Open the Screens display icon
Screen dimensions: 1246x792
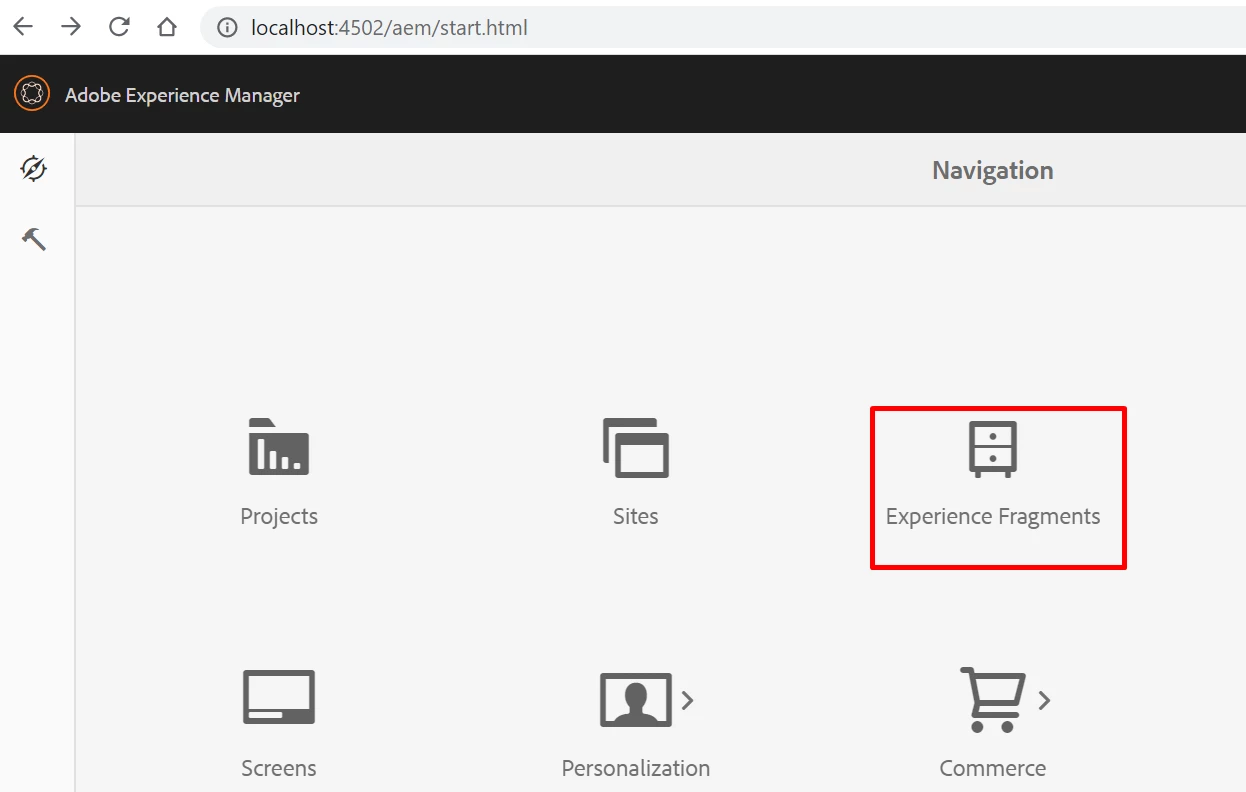point(279,697)
